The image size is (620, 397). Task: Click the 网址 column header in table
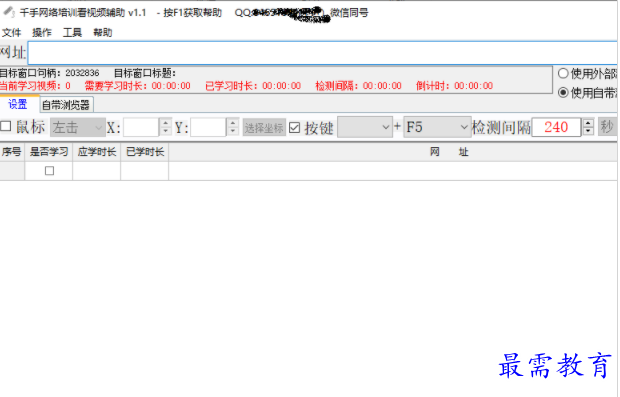(x=449, y=152)
